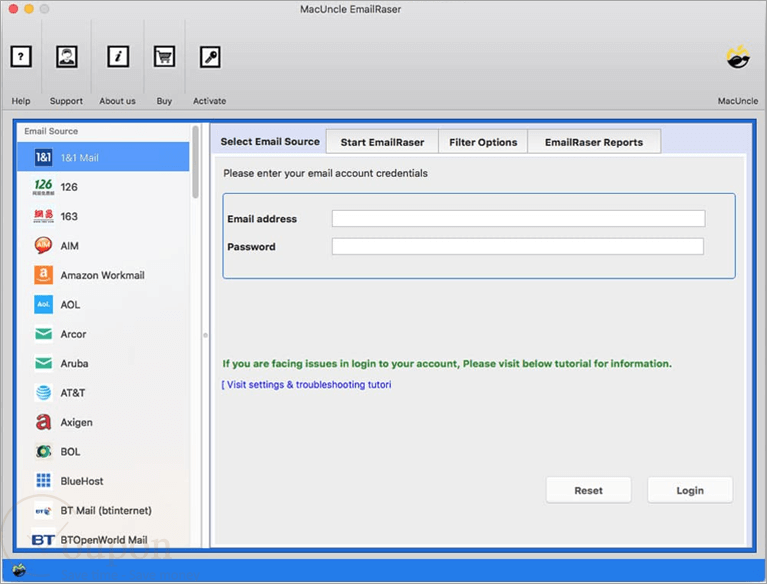Pick AT&T label in source list
767x584 pixels.
point(73,392)
